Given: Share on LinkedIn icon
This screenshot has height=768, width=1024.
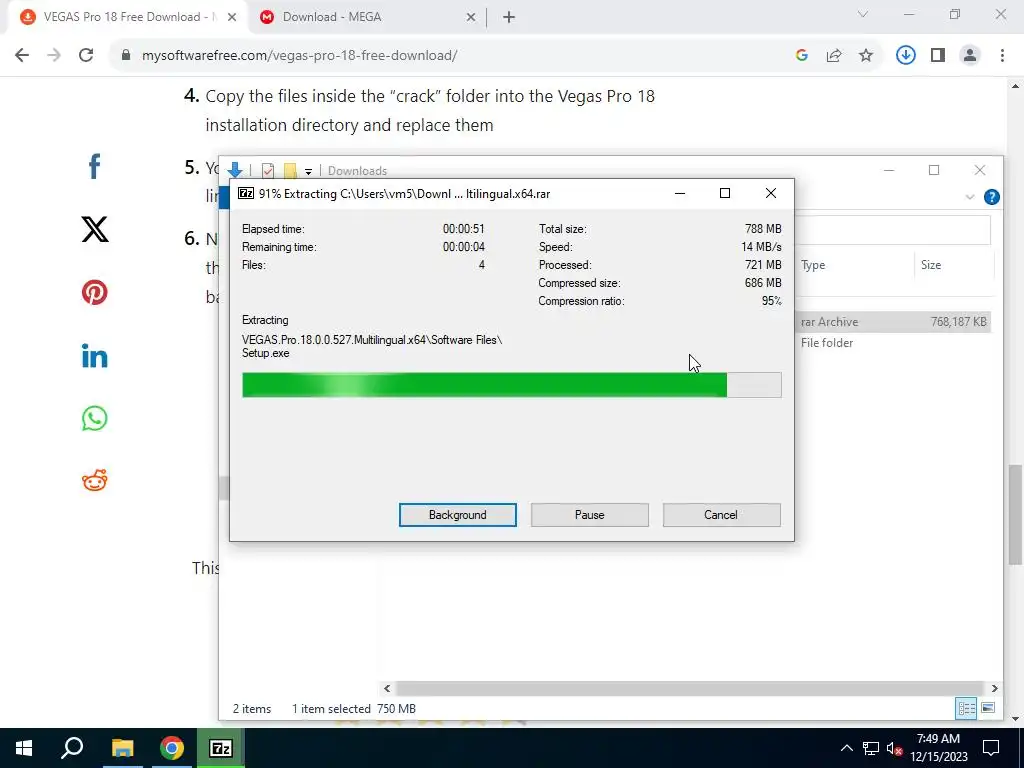Looking at the screenshot, I should click(x=95, y=355).
